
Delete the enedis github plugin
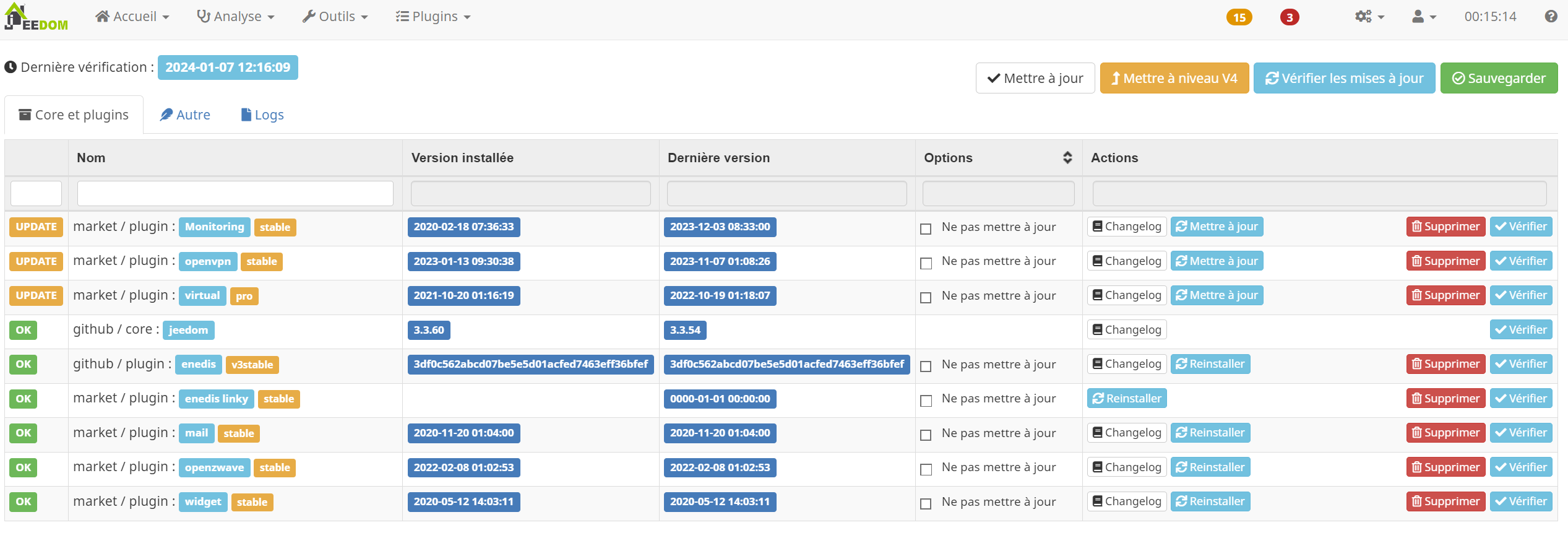[x=1445, y=364]
